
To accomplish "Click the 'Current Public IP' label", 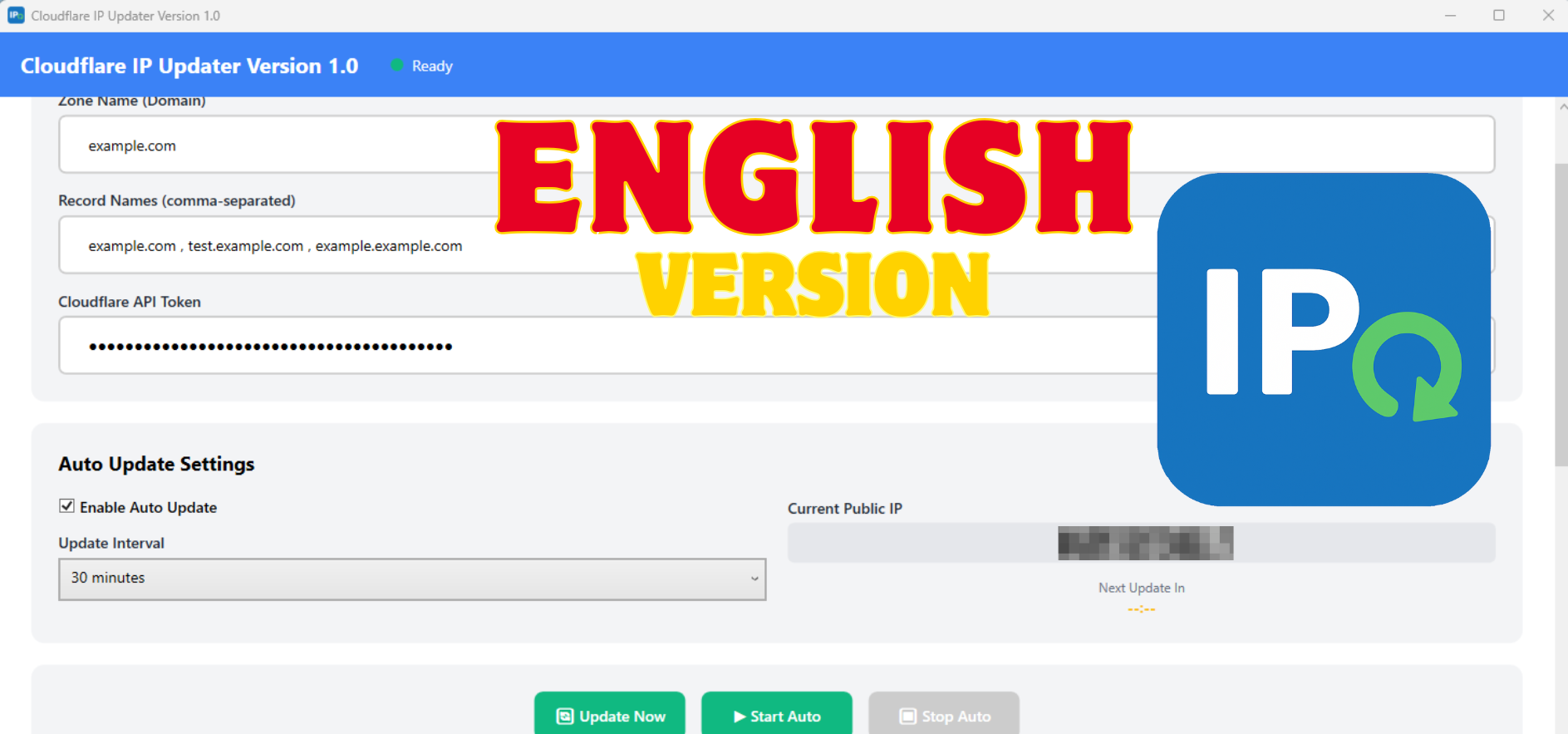I will 845,509.
